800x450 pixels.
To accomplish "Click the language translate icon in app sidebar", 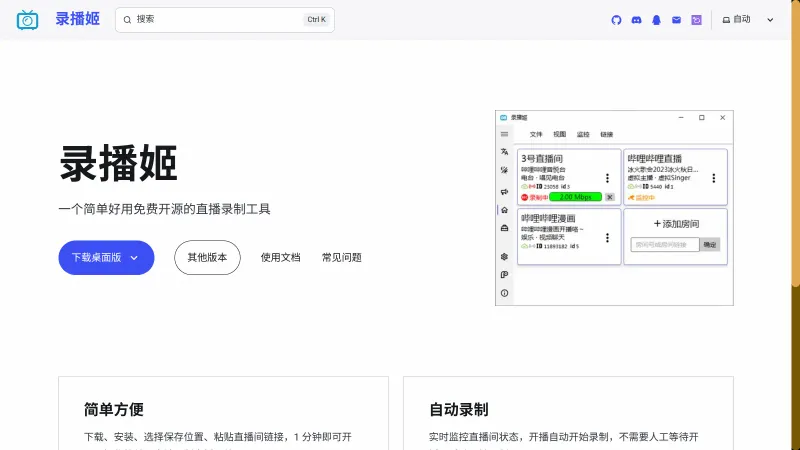I will pos(504,151).
